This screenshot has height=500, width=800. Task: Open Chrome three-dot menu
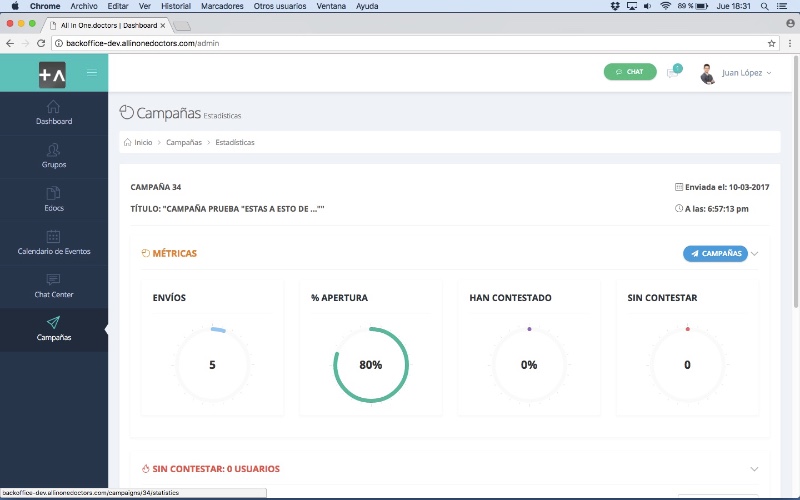click(x=790, y=43)
